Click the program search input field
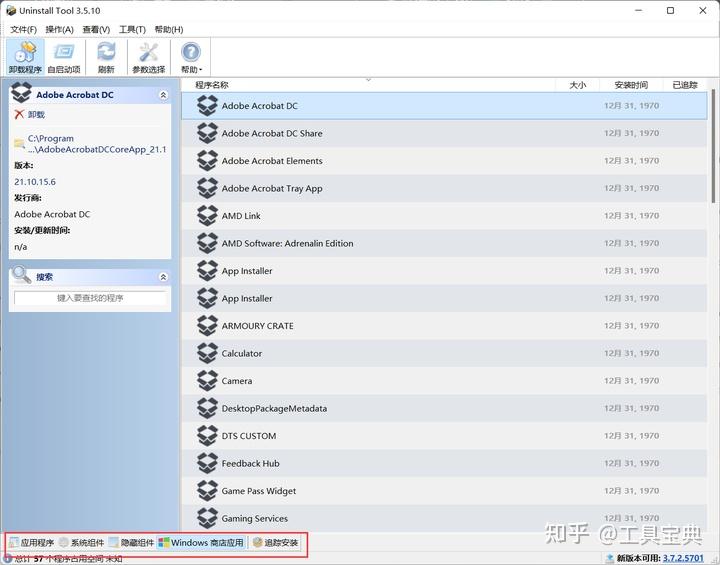The width and height of the screenshot is (720, 565). pos(90,298)
